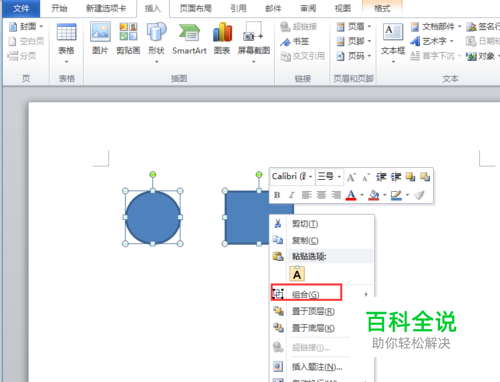The height and width of the screenshot is (382, 500).
Task: Switch to the 新建选项卡 tab
Action: (x=106, y=8)
